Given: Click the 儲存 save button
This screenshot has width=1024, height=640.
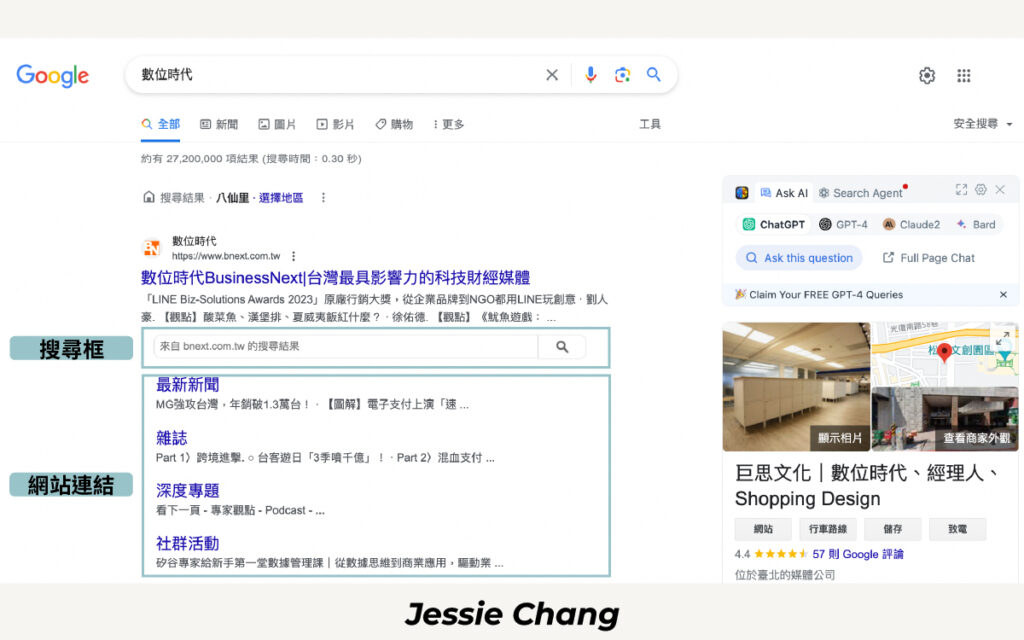Looking at the screenshot, I should tap(893, 529).
